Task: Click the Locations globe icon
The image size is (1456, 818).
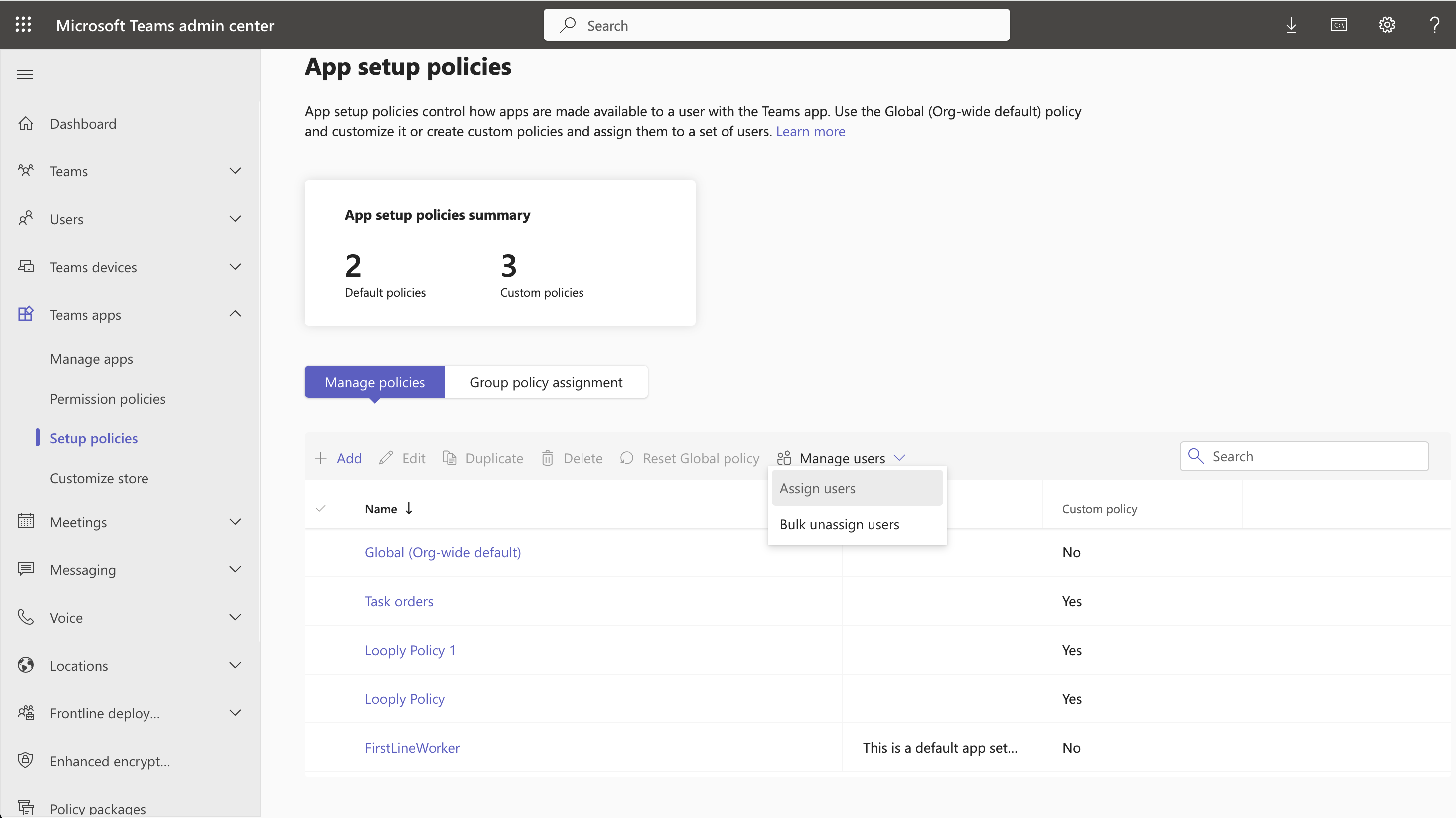Action: pos(26,665)
